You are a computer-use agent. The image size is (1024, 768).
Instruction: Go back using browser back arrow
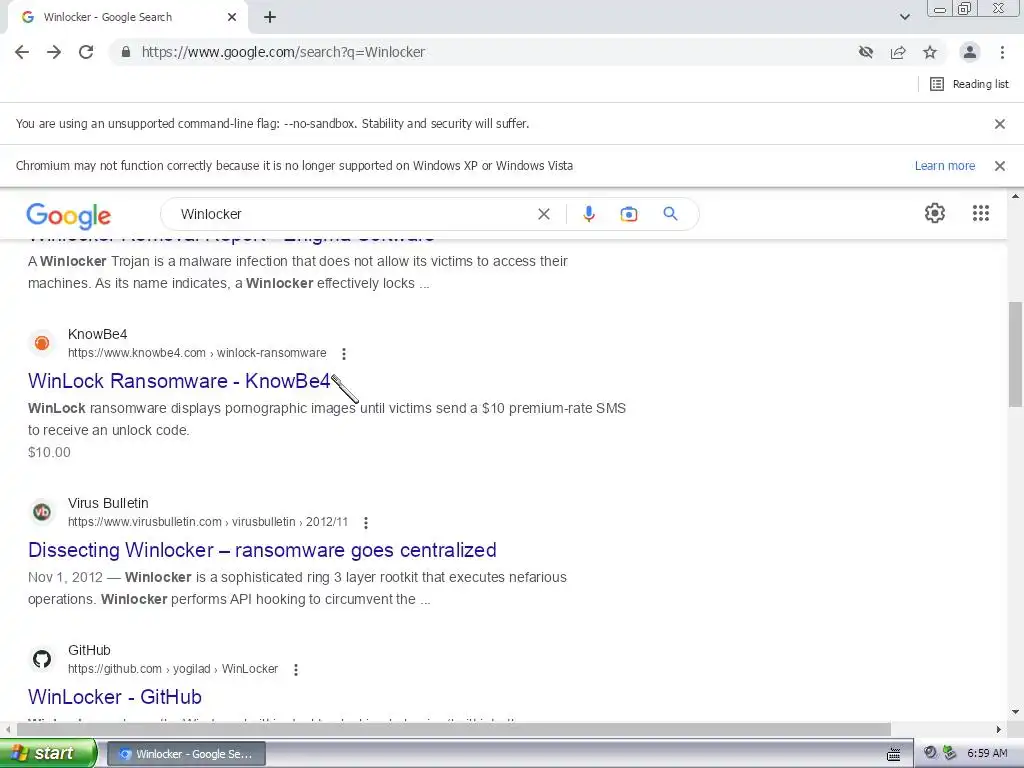tap(22, 52)
